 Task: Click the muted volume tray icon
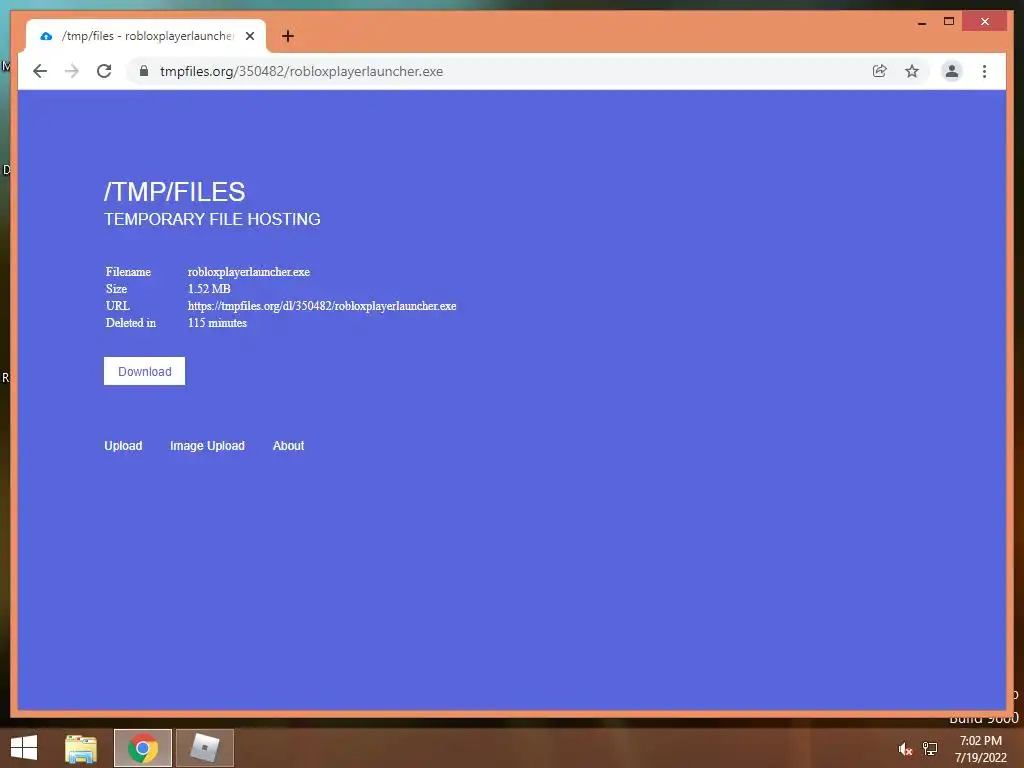click(905, 749)
